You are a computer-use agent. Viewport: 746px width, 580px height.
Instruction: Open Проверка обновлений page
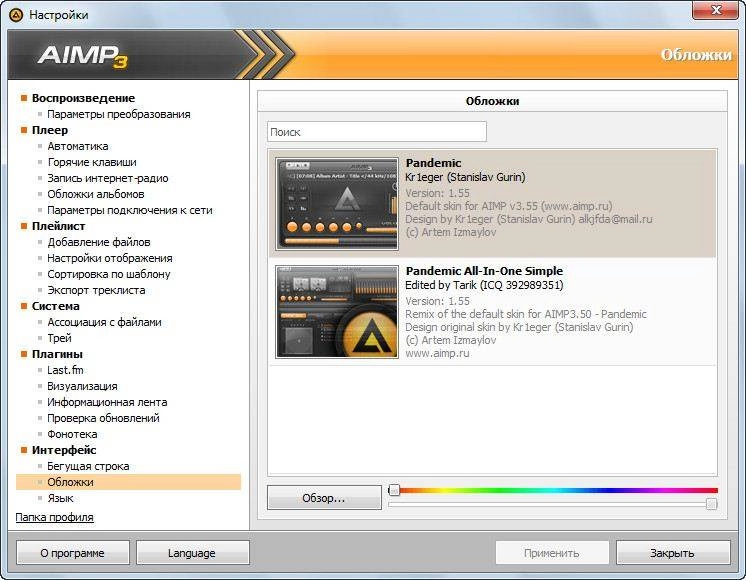(x=103, y=418)
